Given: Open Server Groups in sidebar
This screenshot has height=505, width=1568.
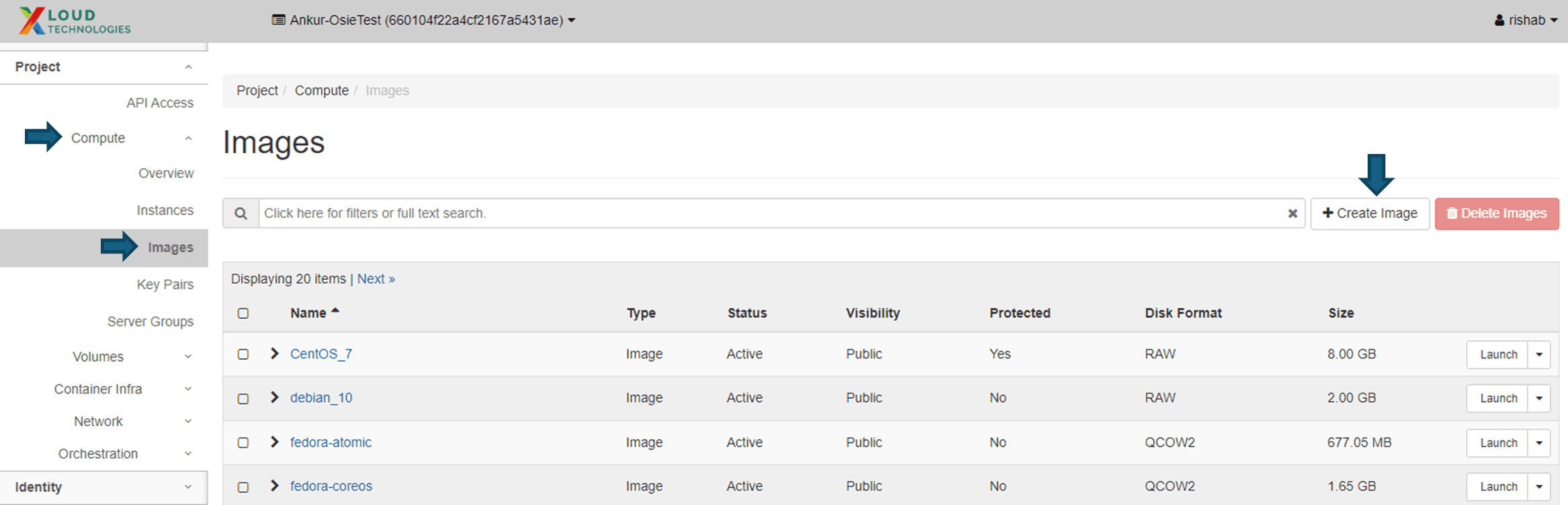Looking at the screenshot, I should pos(150,321).
